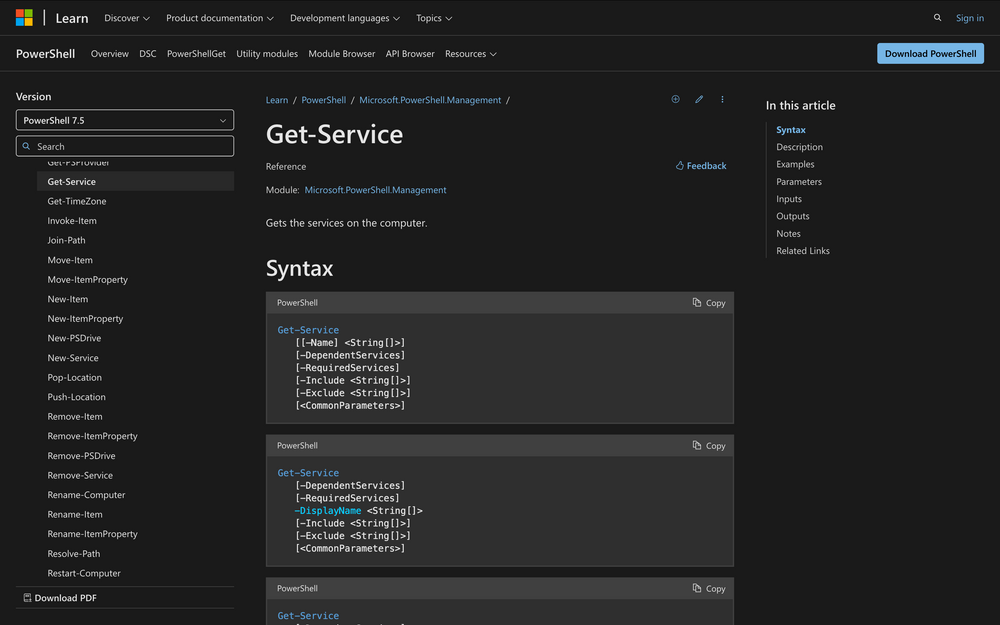Open the Module Browser tab

(341, 54)
